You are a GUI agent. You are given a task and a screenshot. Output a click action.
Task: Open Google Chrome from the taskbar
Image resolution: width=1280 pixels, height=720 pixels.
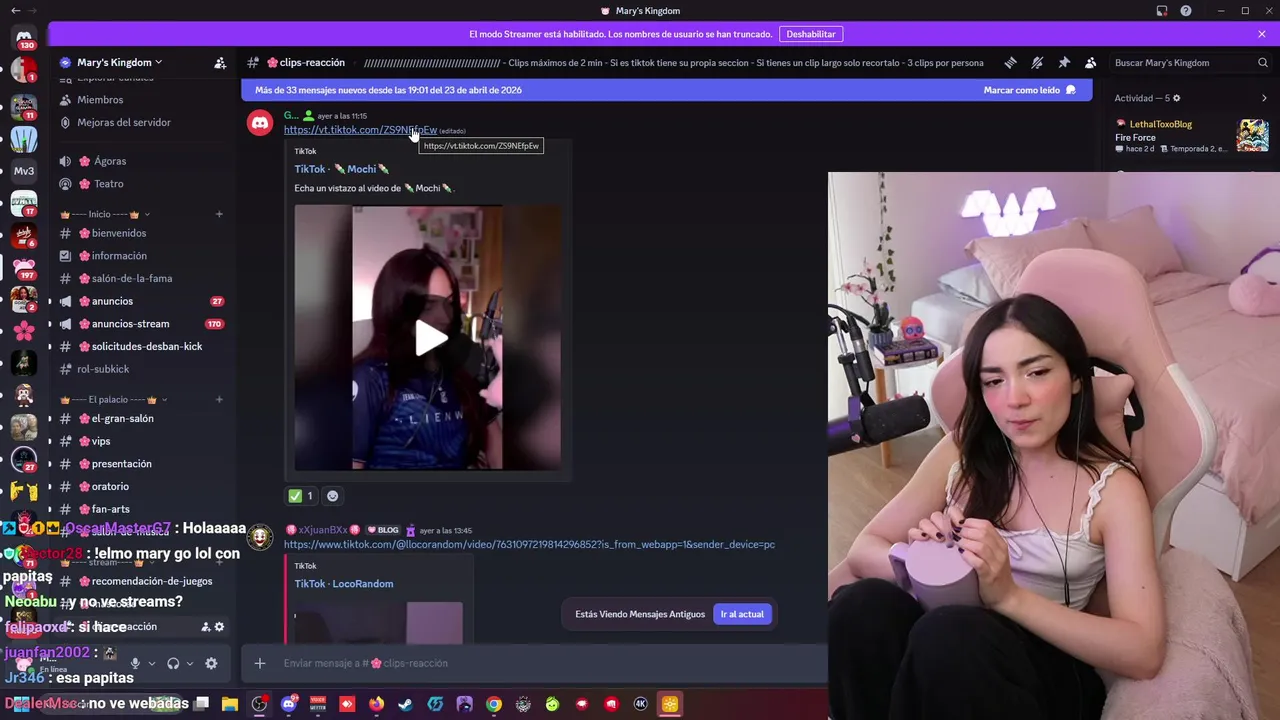pyautogui.click(x=494, y=704)
